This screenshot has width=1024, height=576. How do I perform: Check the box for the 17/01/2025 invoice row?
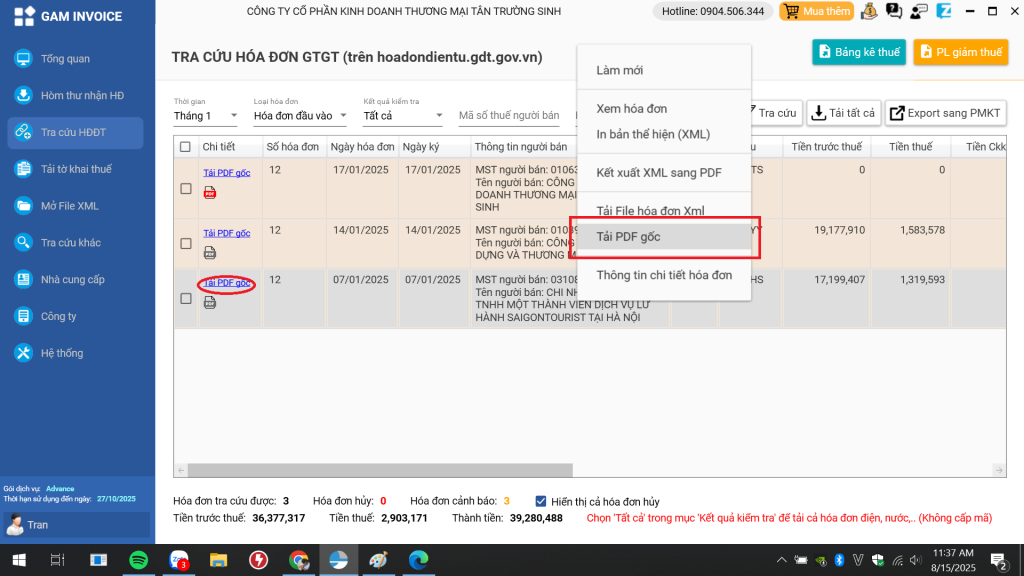click(x=185, y=189)
